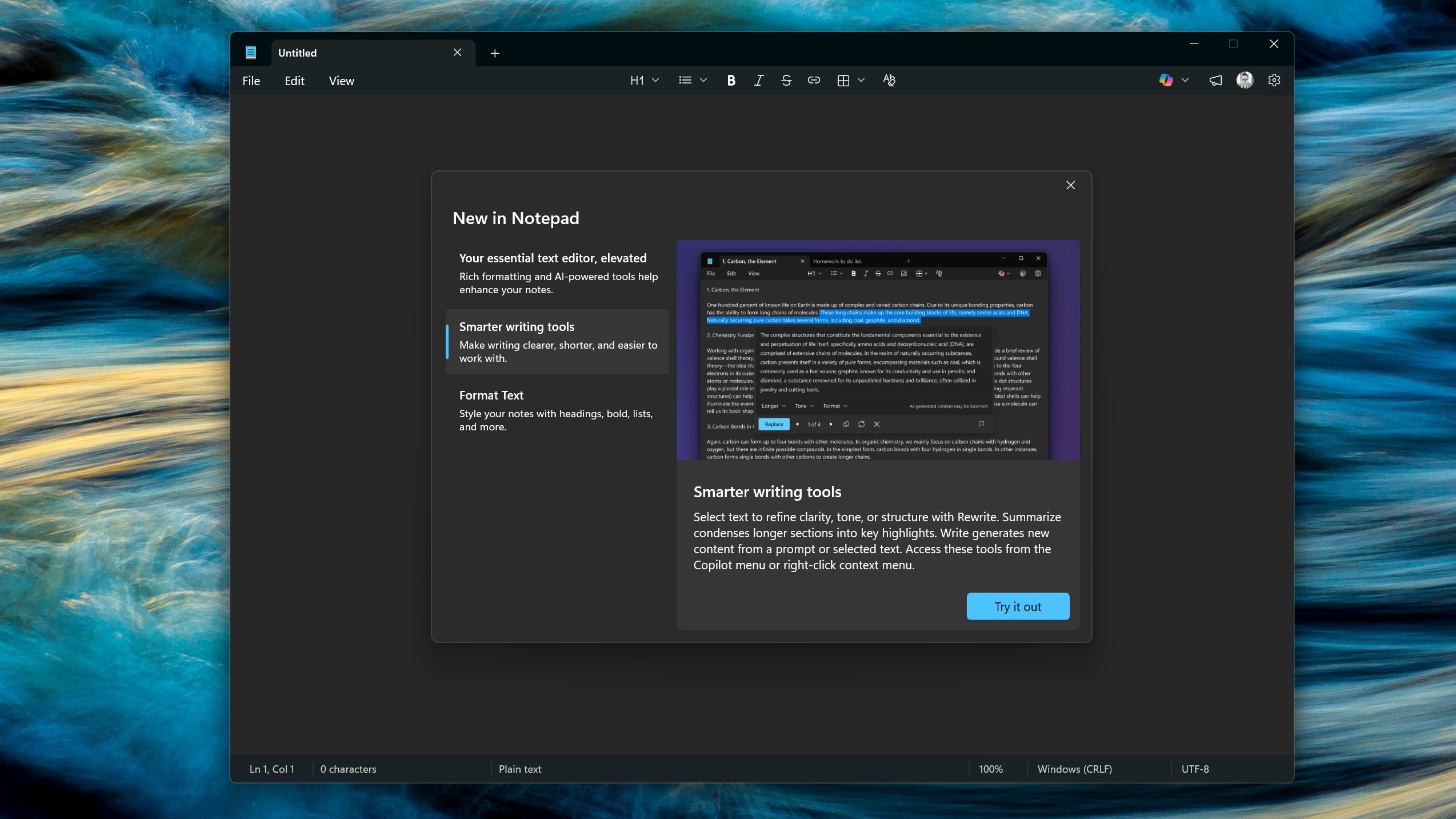The image size is (1456, 819).
Task: Click the Try it out button
Action: pyautogui.click(x=1018, y=606)
